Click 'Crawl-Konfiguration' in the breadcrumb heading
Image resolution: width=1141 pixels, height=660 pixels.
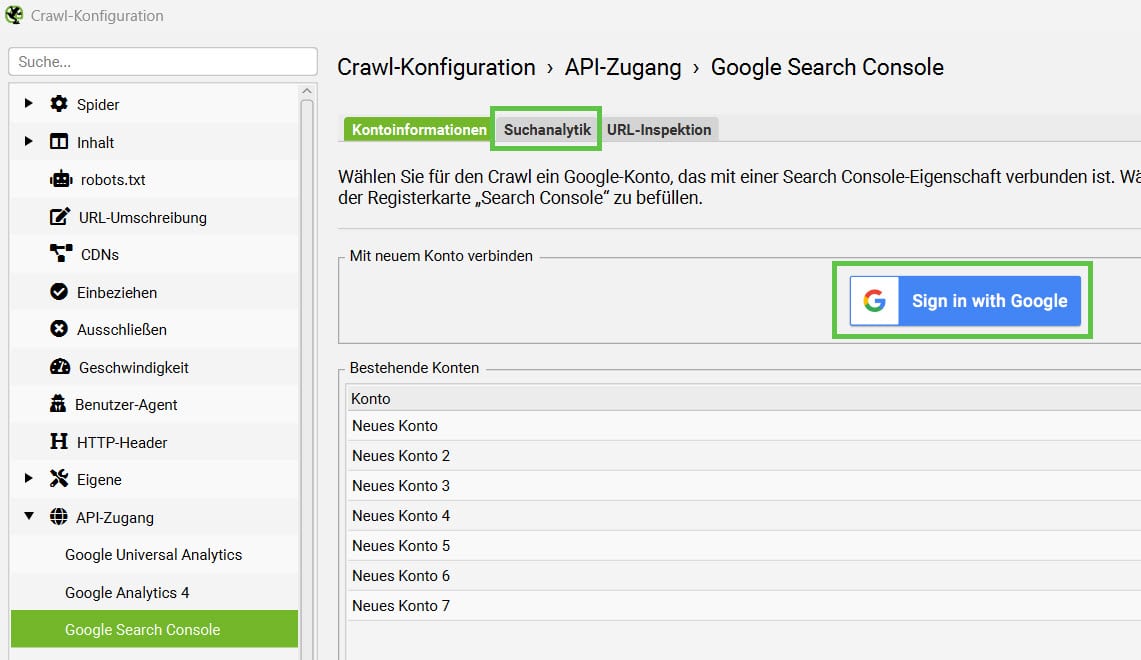point(436,67)
